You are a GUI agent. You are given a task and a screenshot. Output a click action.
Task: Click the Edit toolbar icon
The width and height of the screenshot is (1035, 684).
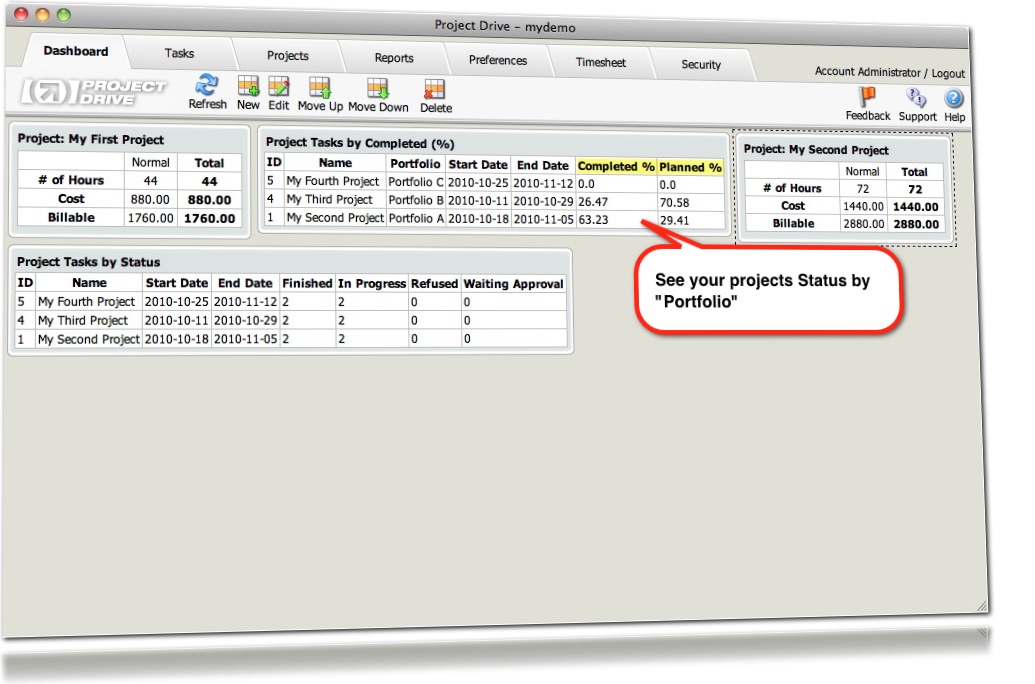(279, 86)
